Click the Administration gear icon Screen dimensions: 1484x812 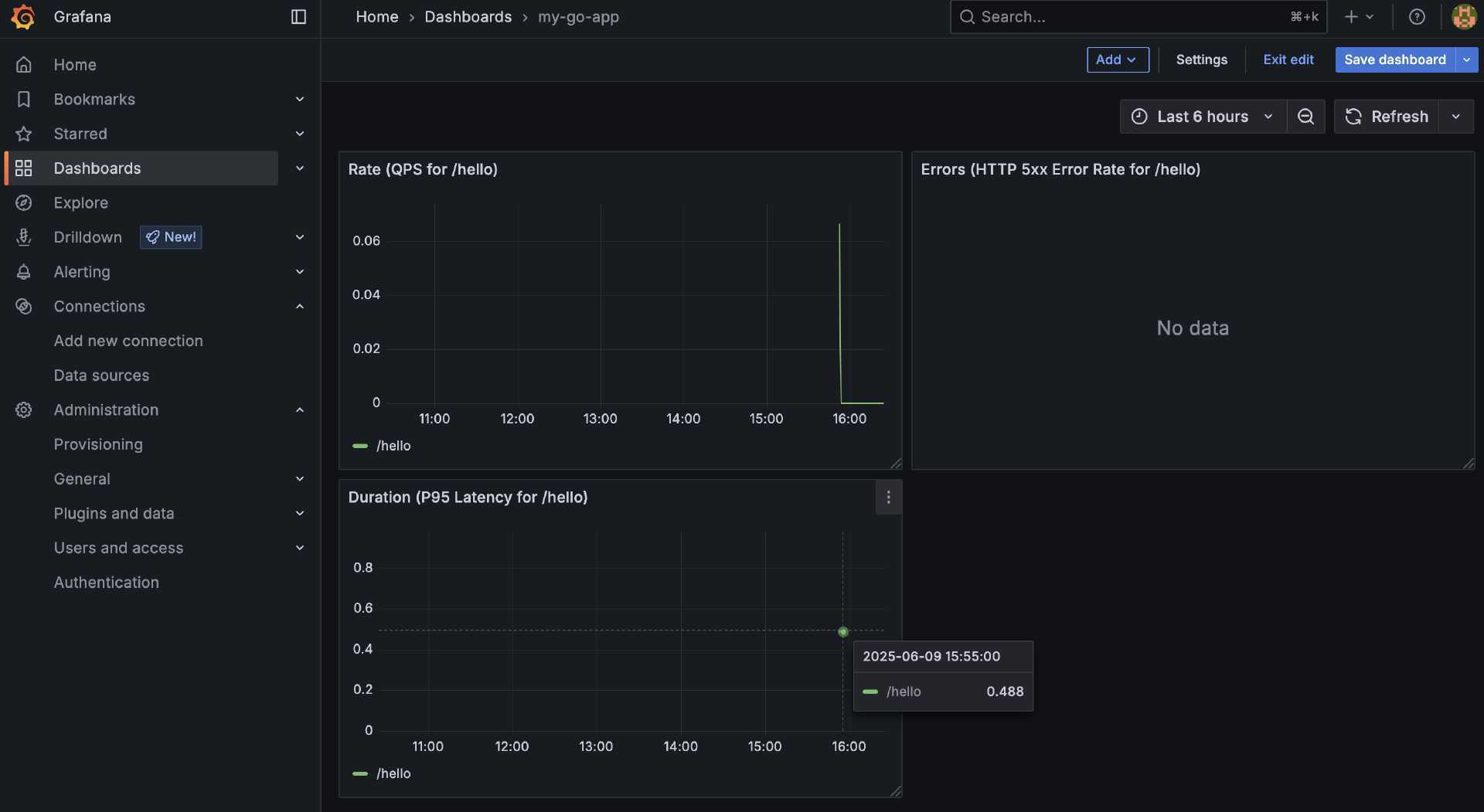click(x=24, y=410)
